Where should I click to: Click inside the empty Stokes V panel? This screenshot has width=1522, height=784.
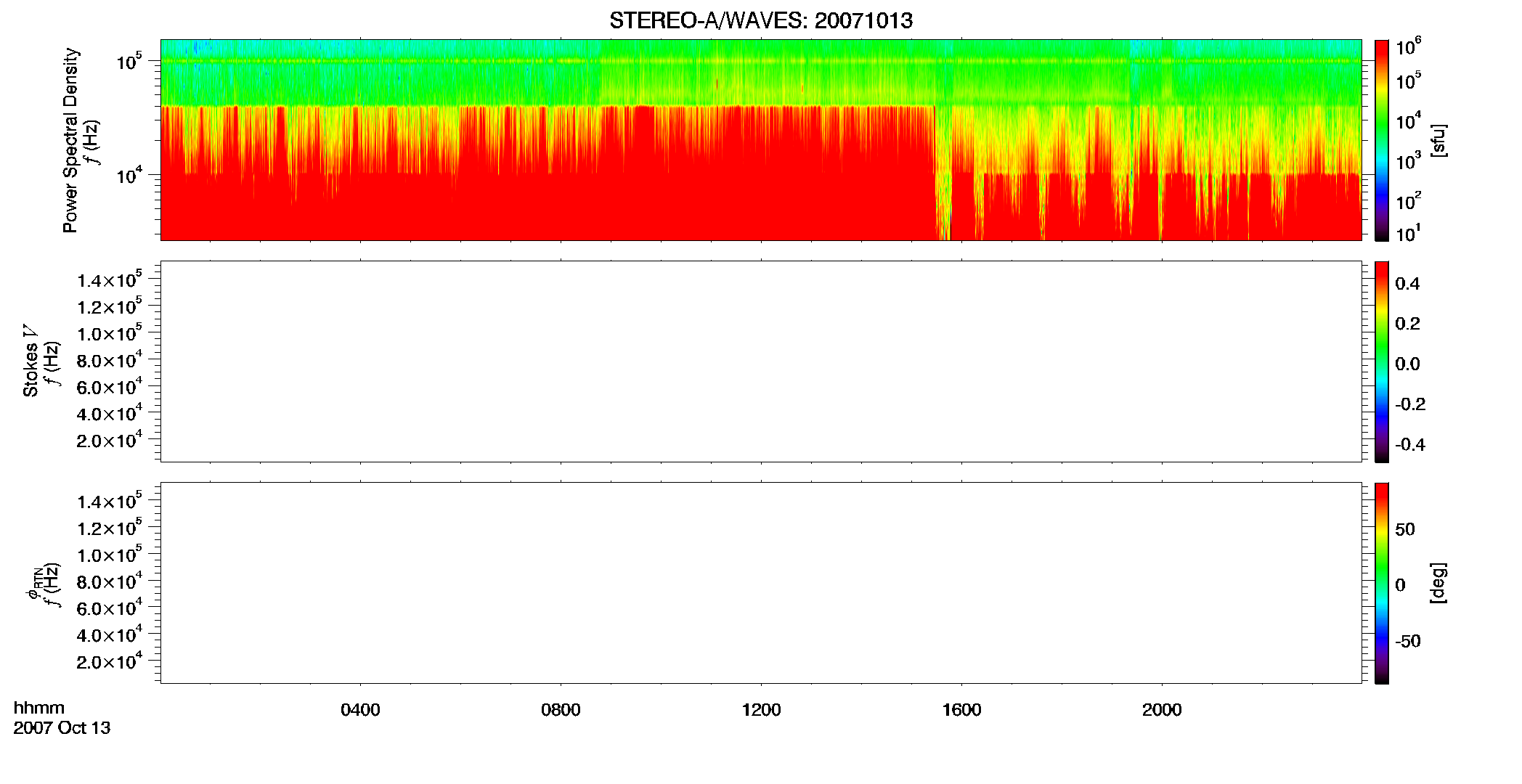[x=761, y=362]
